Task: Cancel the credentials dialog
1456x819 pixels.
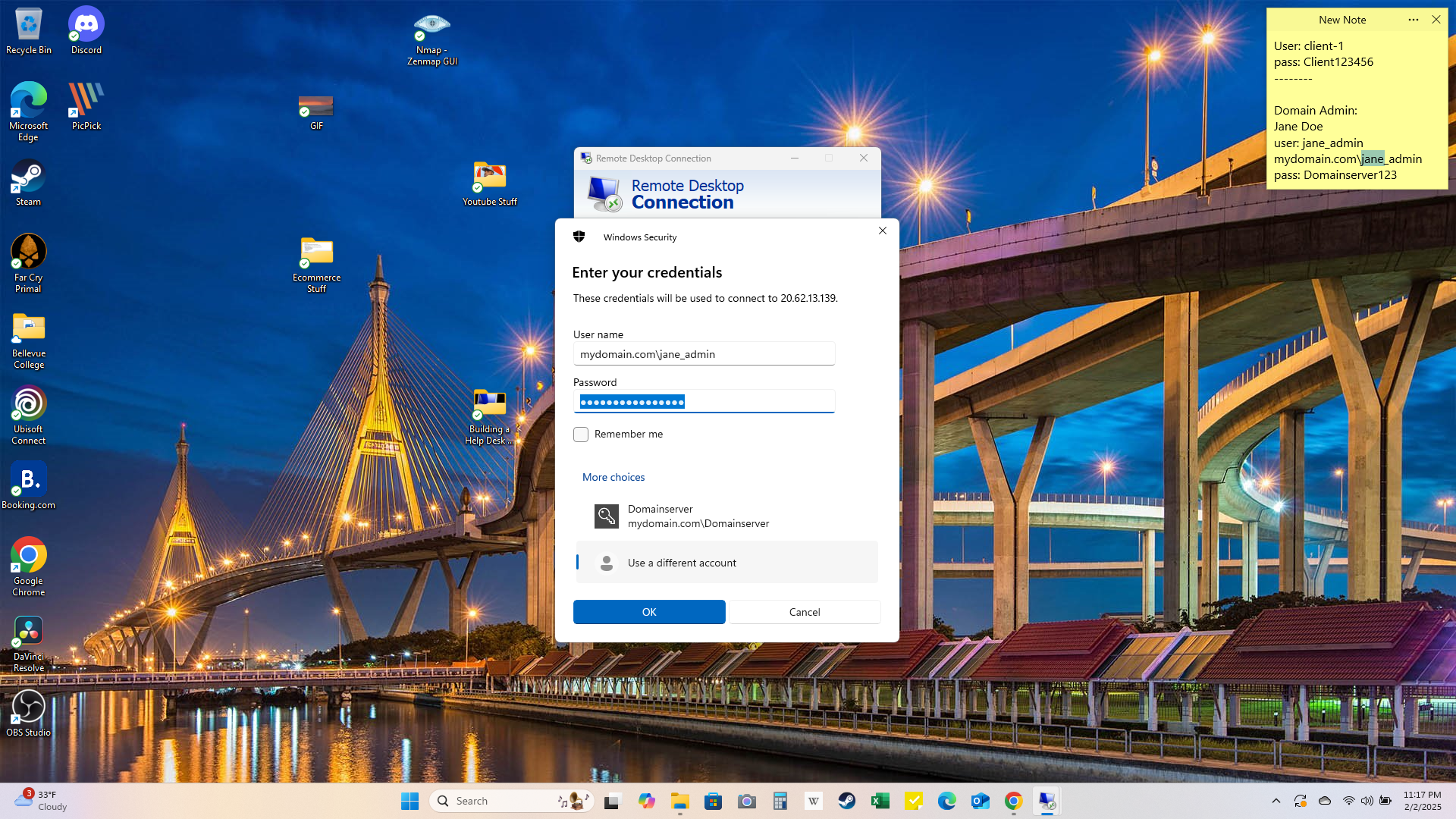Action: 805,612
